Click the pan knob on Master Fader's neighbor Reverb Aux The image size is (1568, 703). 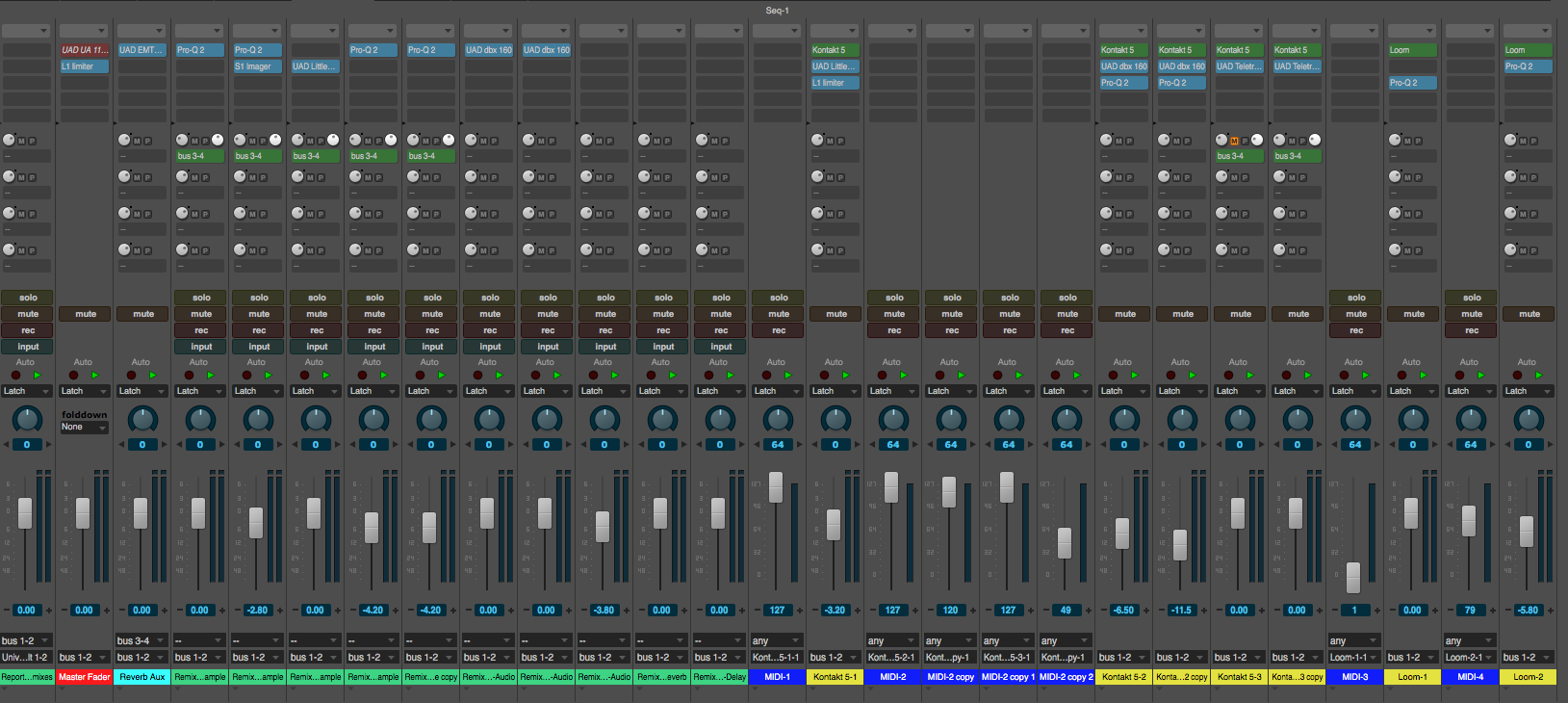142,419
